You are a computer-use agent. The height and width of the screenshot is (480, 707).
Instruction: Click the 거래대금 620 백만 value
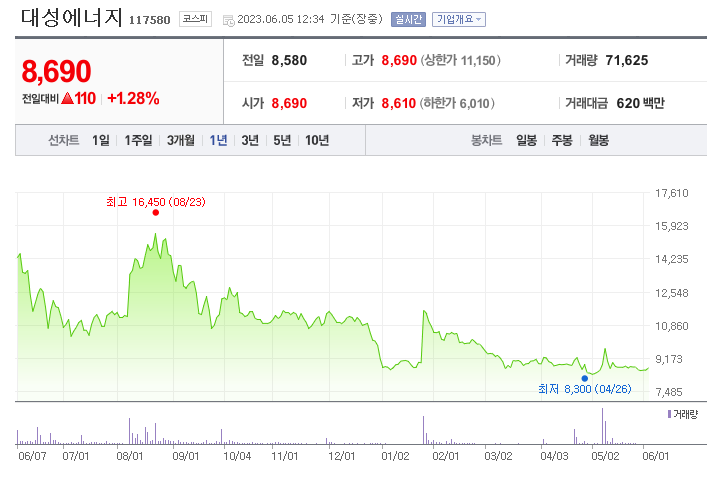click(x=640, y=104)
